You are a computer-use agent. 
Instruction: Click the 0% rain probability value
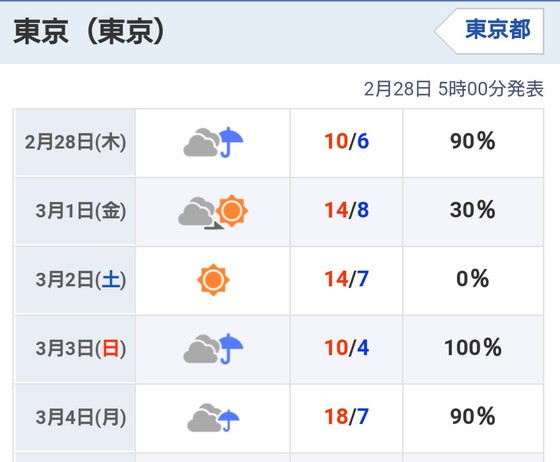tap(472, 279)
